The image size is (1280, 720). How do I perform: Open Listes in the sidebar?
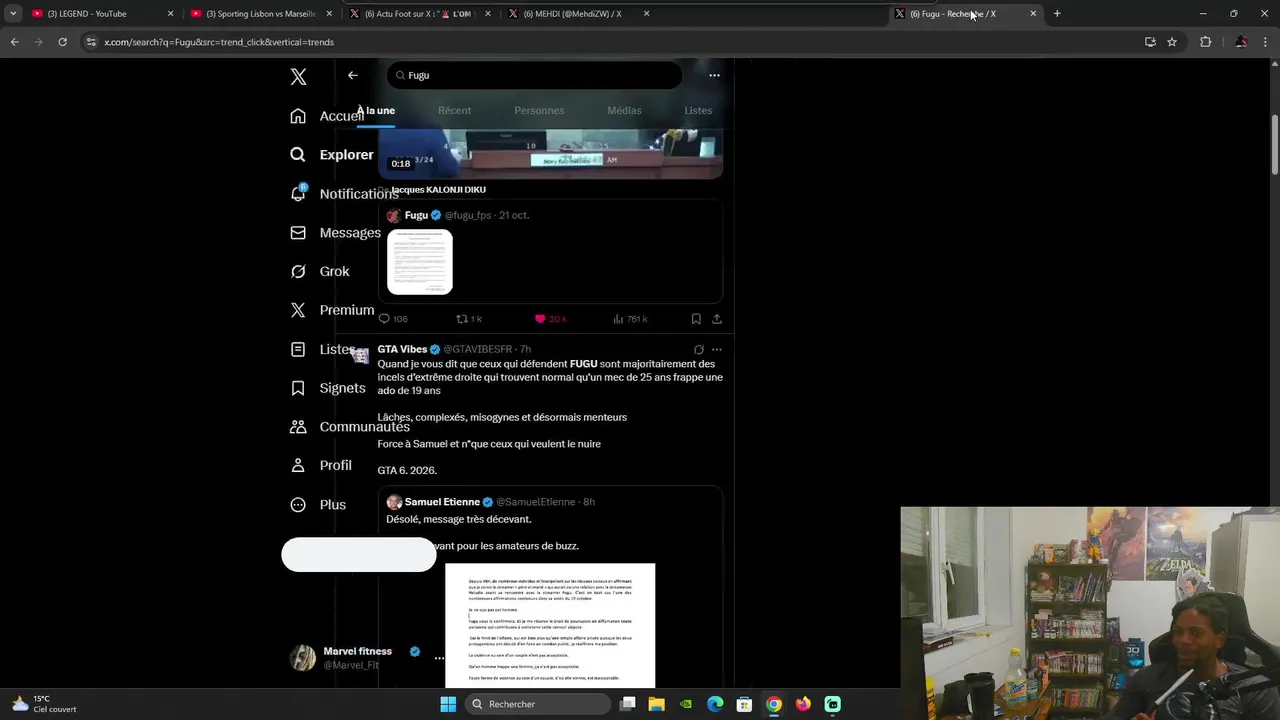click(x=322, y=349)
